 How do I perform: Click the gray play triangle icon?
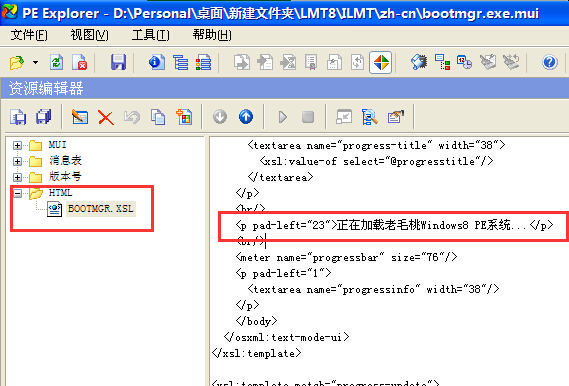283,117
